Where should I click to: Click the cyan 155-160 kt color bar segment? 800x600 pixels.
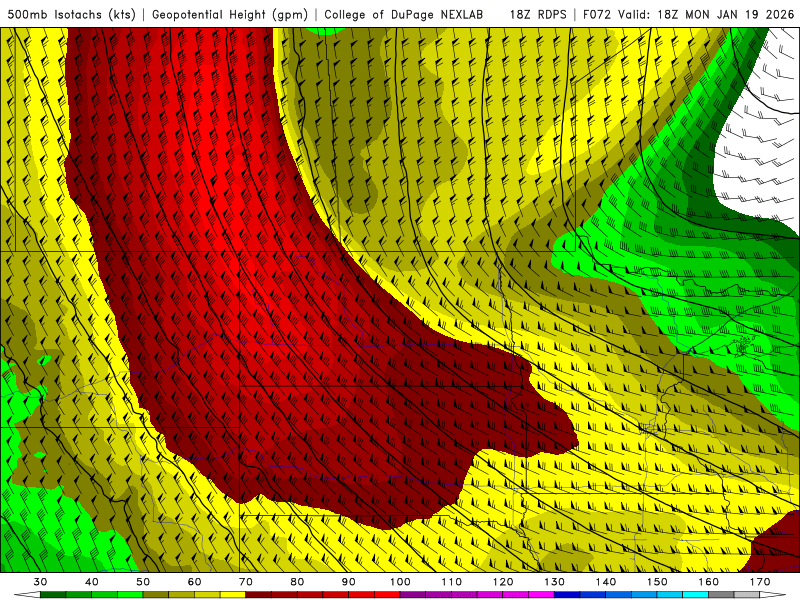[x=695, y=595]
